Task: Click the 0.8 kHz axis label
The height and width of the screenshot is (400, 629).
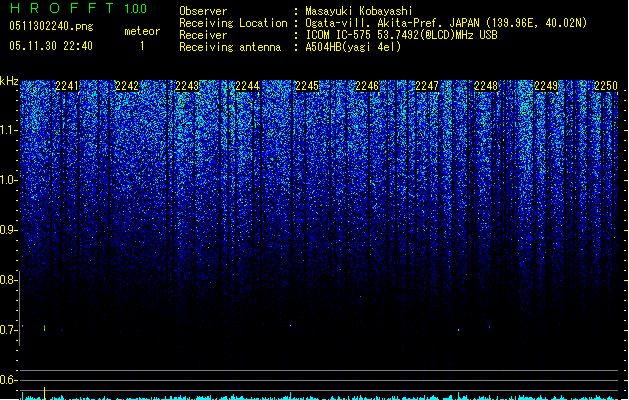Action: point(8,280)
